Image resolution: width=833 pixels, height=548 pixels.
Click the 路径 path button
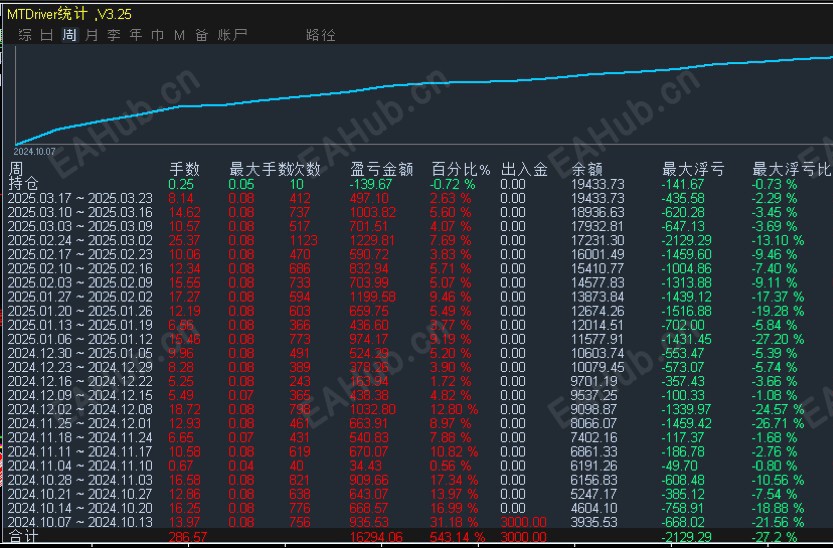[x=321, y=35]
